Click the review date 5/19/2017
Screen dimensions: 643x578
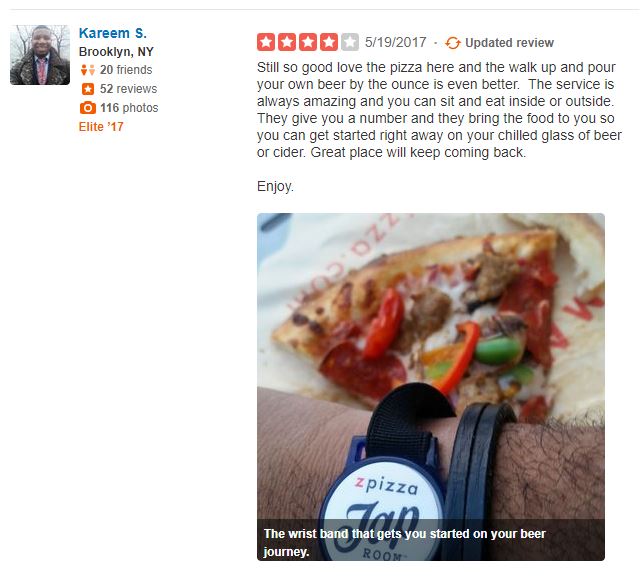click(395, 42)
